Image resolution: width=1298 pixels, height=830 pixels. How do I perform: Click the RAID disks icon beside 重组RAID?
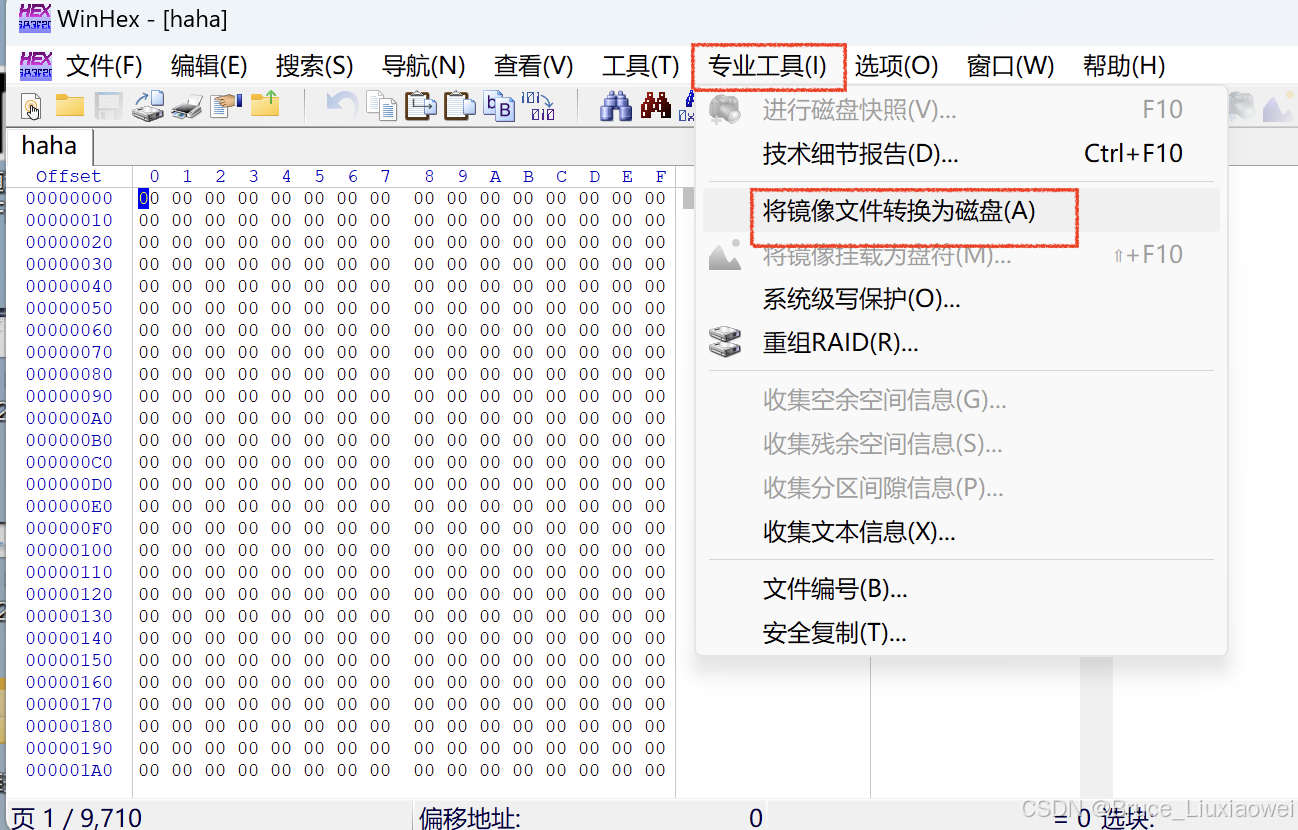click(x=725, y=342)
